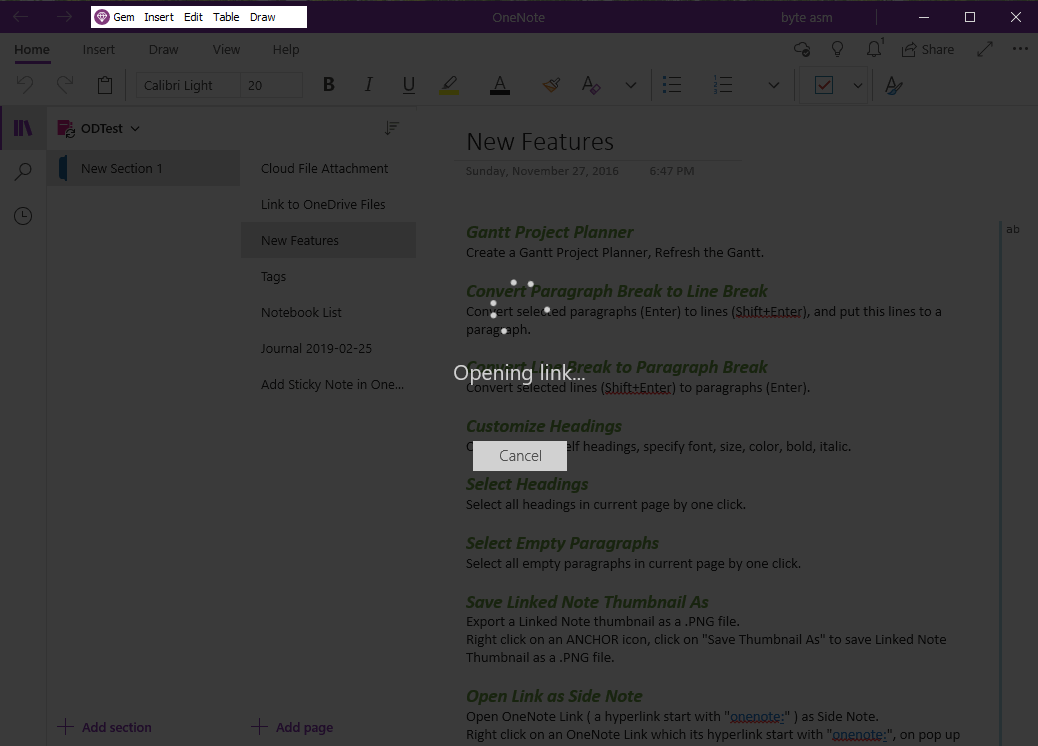Open the Add Sticky Note in One... page

point(328,385)
